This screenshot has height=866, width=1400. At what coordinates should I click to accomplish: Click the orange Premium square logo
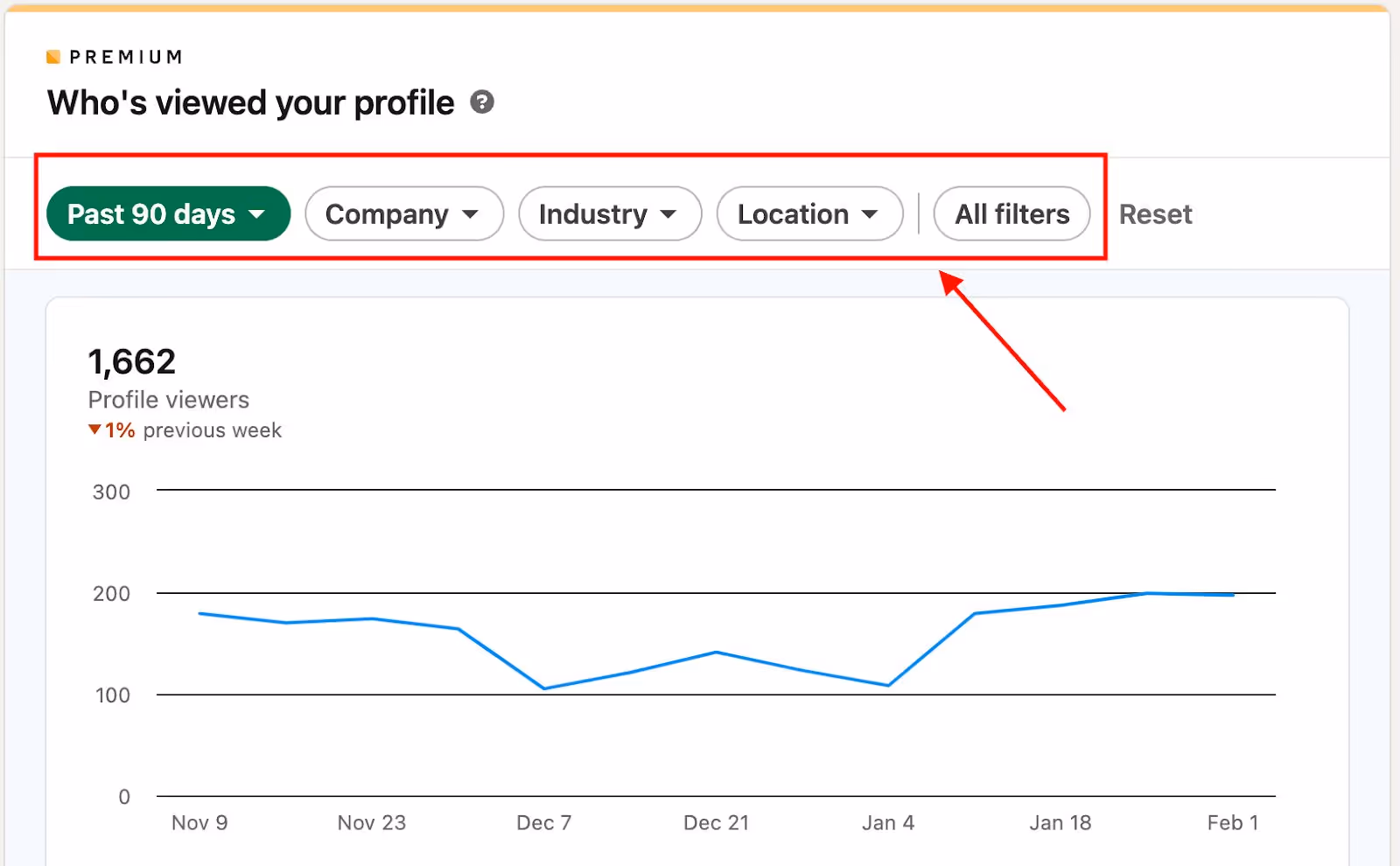pos(54,56)
